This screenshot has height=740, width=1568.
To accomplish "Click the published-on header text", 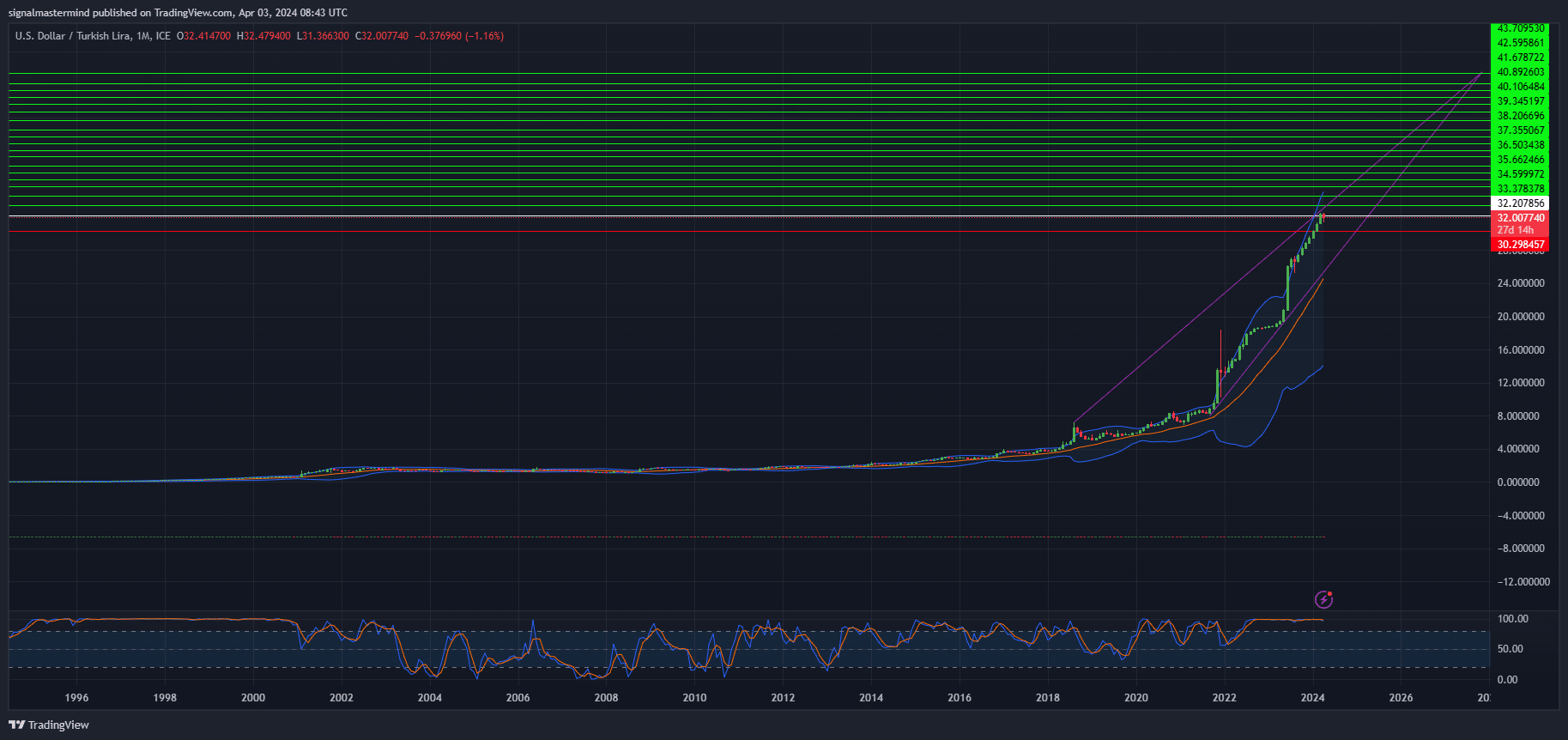I will [x=178, y=13].
